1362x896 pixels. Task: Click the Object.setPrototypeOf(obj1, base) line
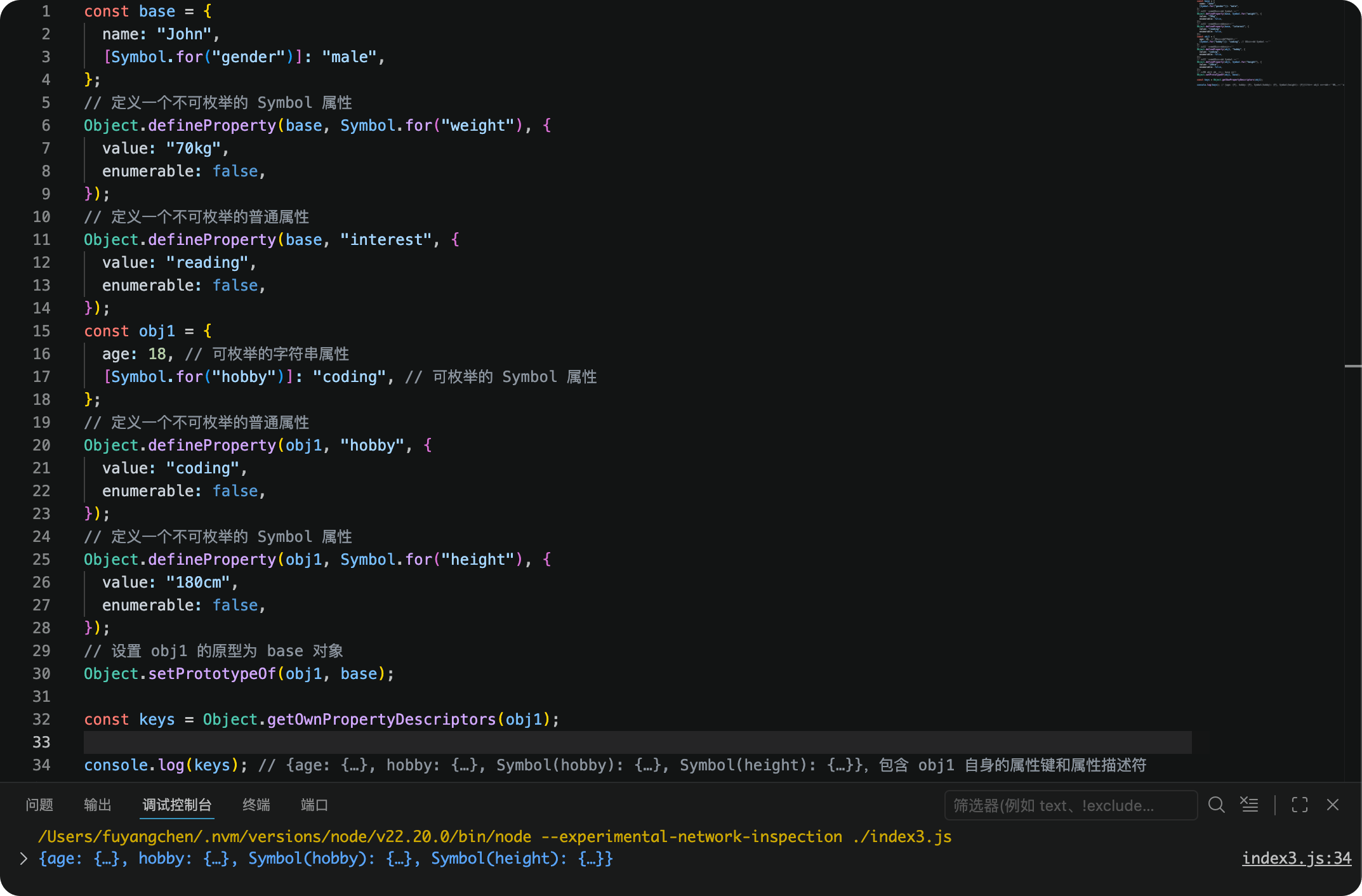tap(239, 674)
